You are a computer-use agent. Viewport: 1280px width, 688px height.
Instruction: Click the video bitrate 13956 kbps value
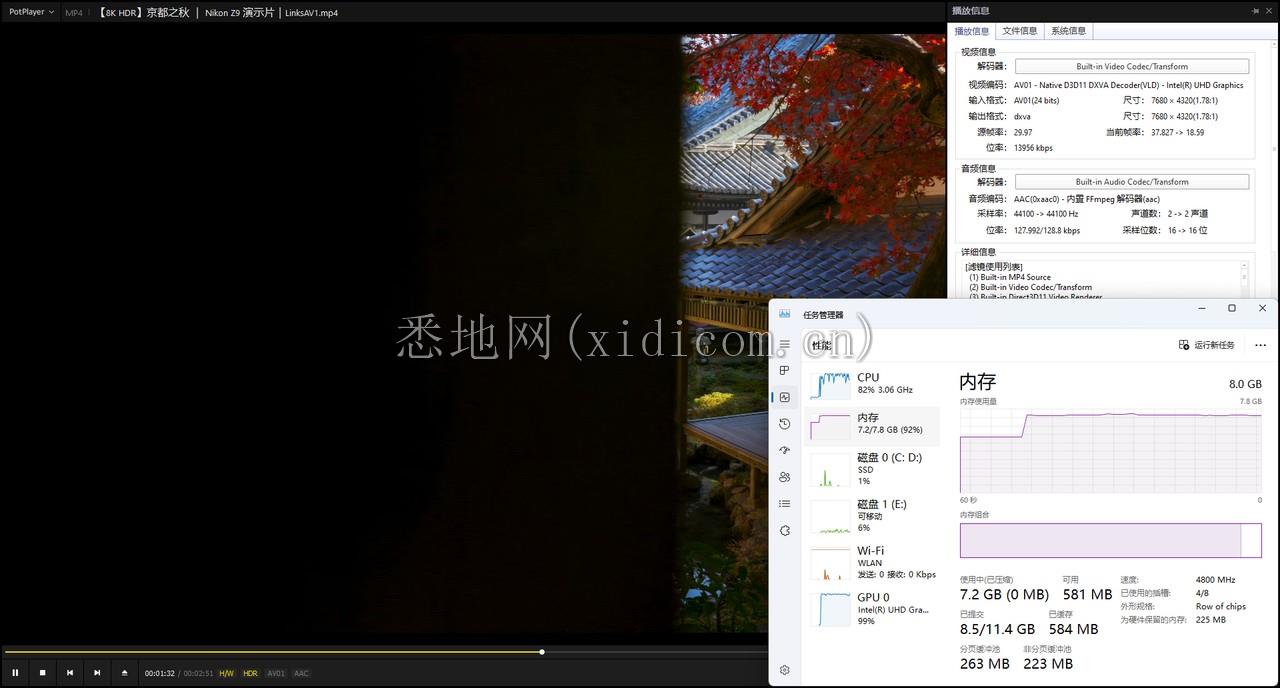pos(1033,148)
